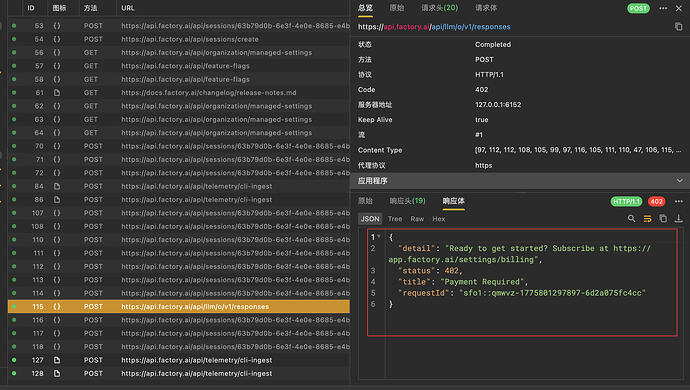This screenshot has width=690, height=390.
Task: Switch to the 总览 tab
Action: coord(365,7)
